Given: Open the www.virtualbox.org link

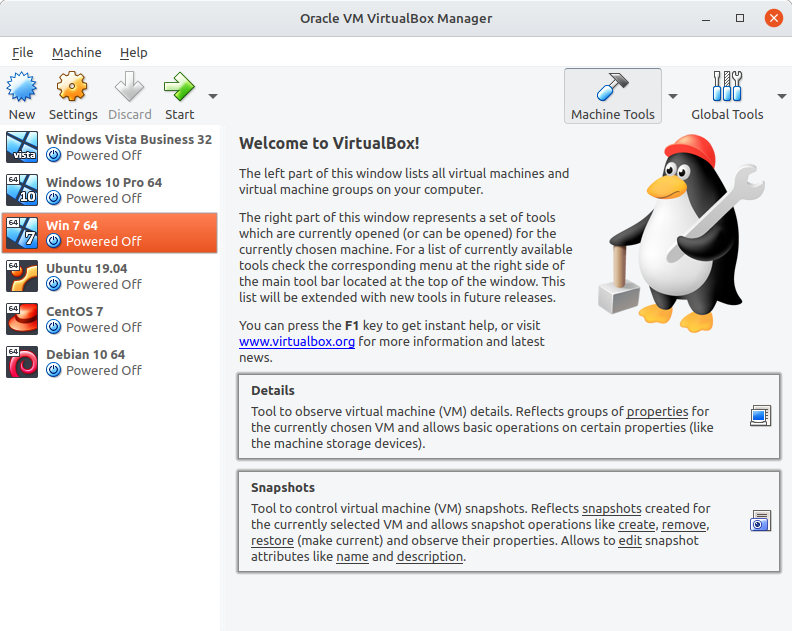Looking at the screenshot, I should [x=296, y=342].
